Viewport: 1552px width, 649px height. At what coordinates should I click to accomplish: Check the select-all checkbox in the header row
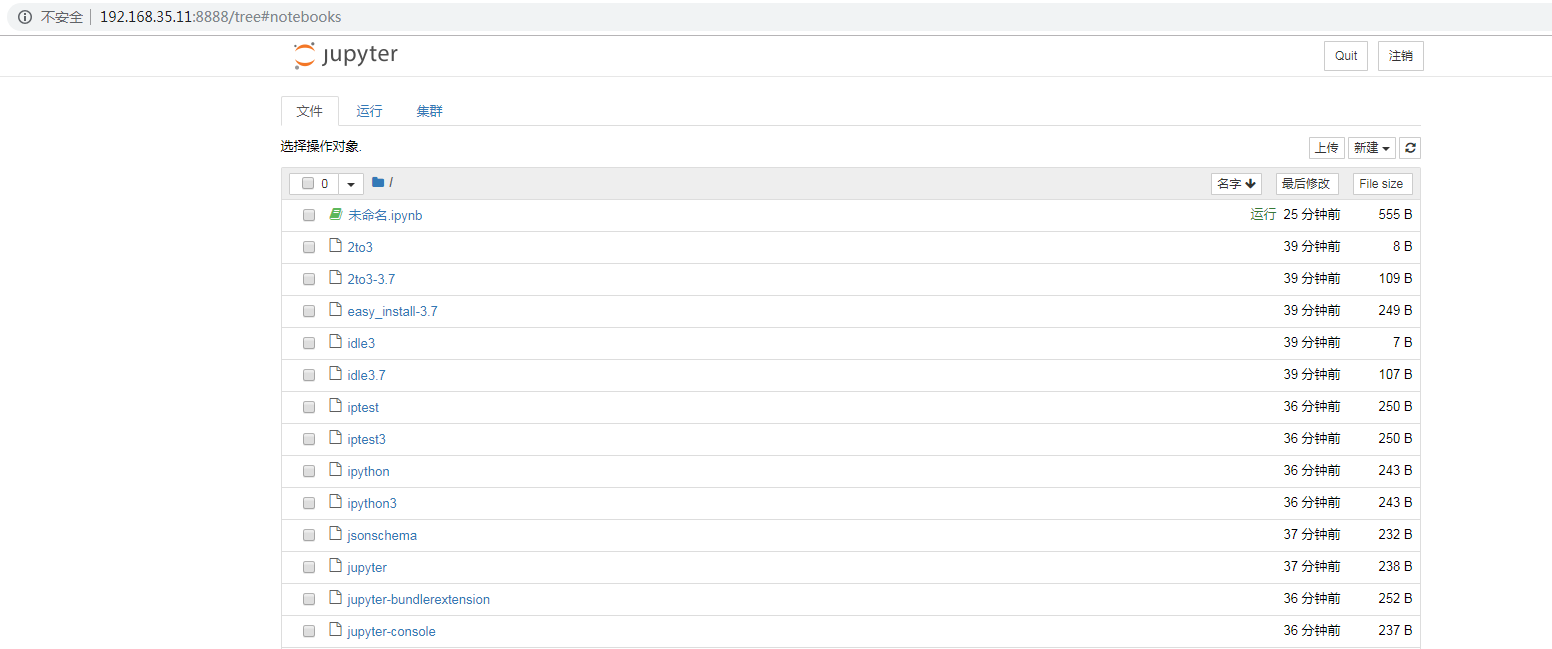coord(308,183)
